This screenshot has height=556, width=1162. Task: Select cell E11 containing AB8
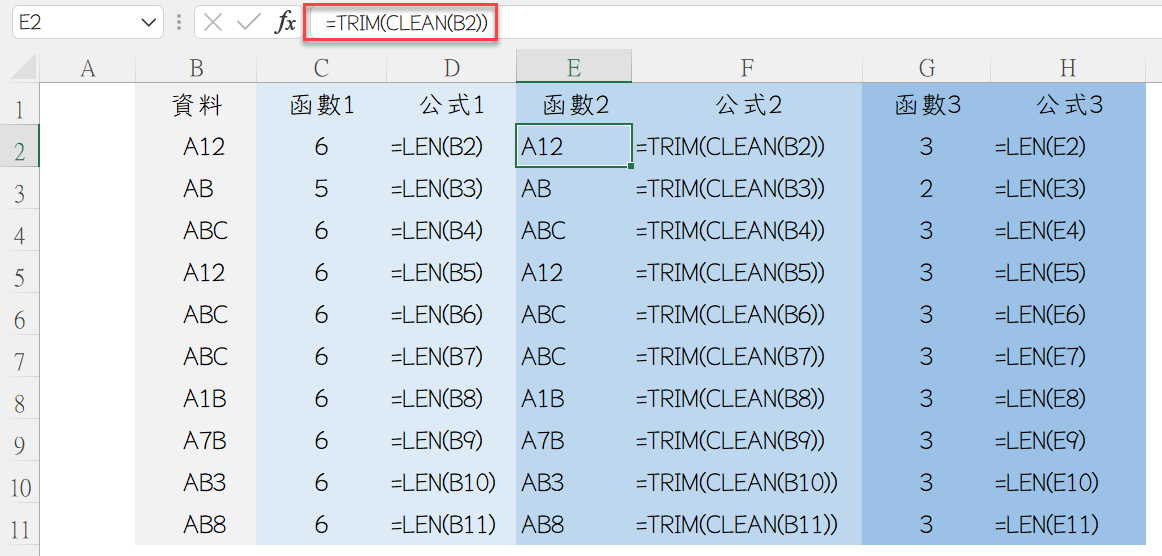coord(574,525)
